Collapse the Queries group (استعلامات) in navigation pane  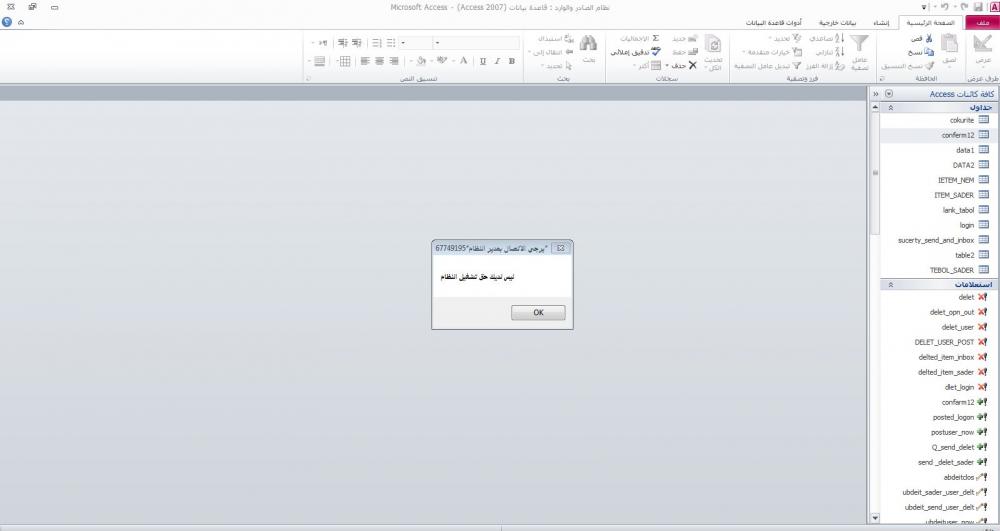click(891, 285)
